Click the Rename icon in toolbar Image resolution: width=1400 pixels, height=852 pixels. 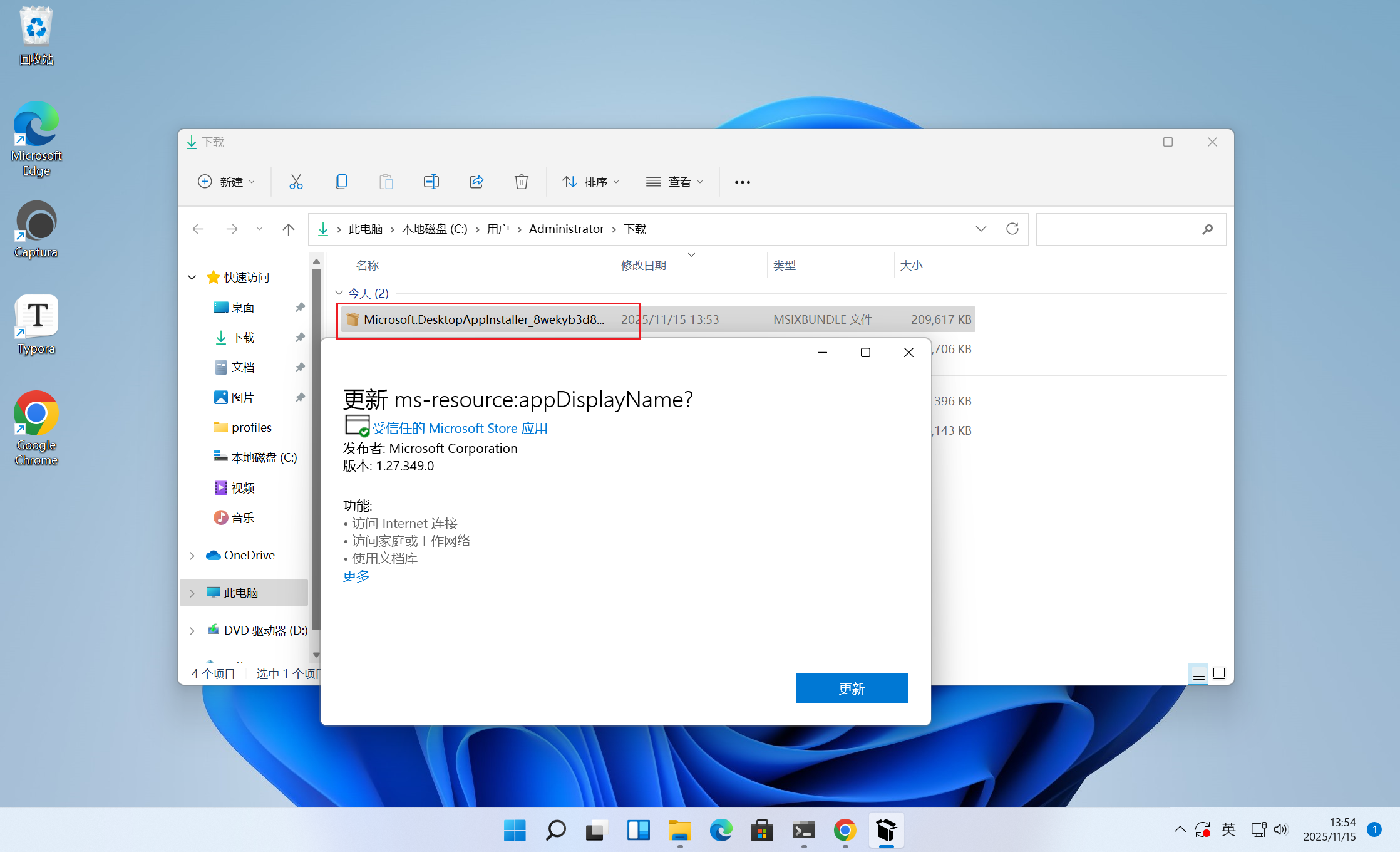[431, 182]
